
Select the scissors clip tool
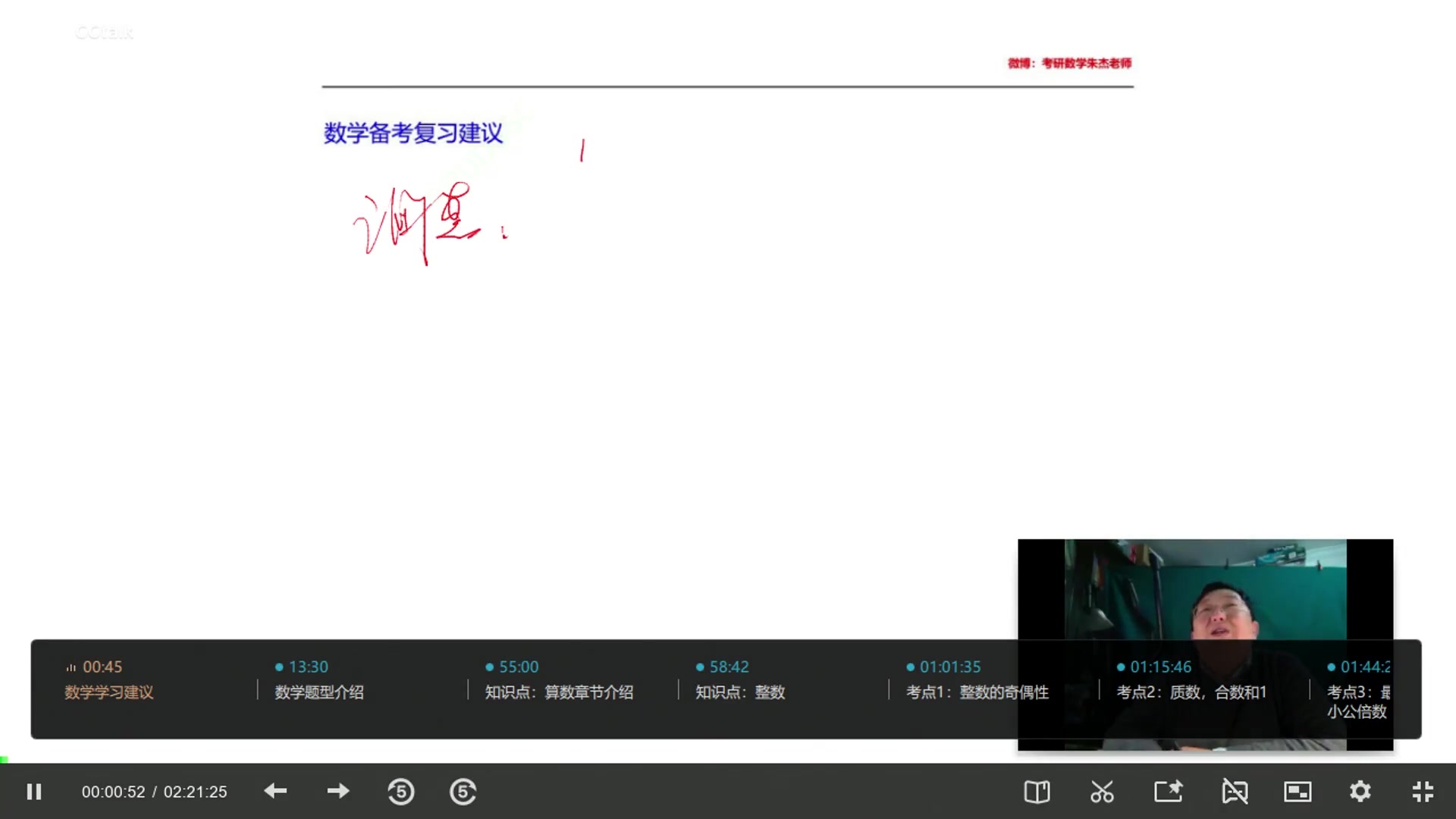click(1103, 791)
